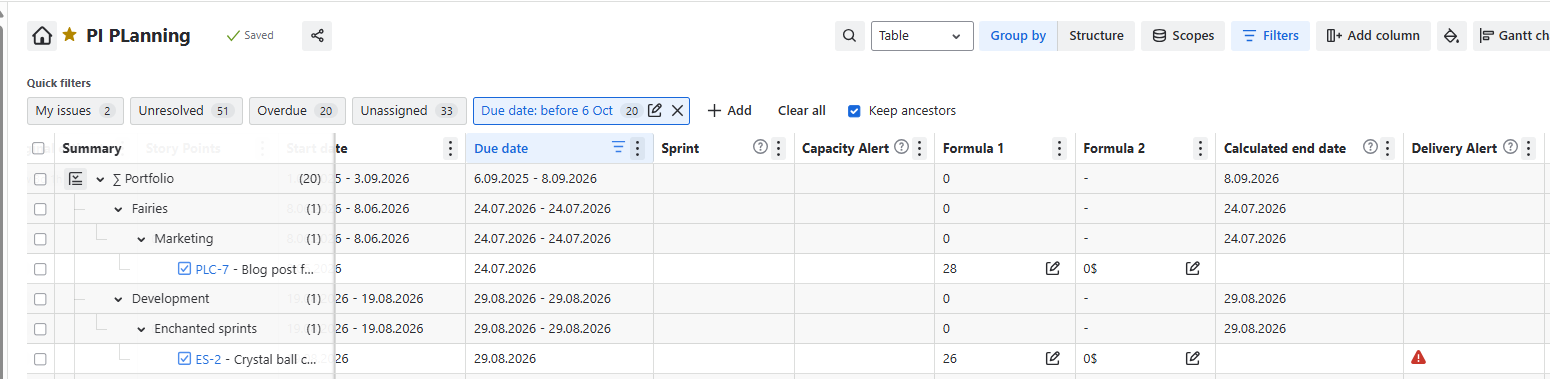This screenshot has height=379, width=1550.
Task: Select the ES-2 row checkbox
Action: pyautogui.click(x=39, y=358)
